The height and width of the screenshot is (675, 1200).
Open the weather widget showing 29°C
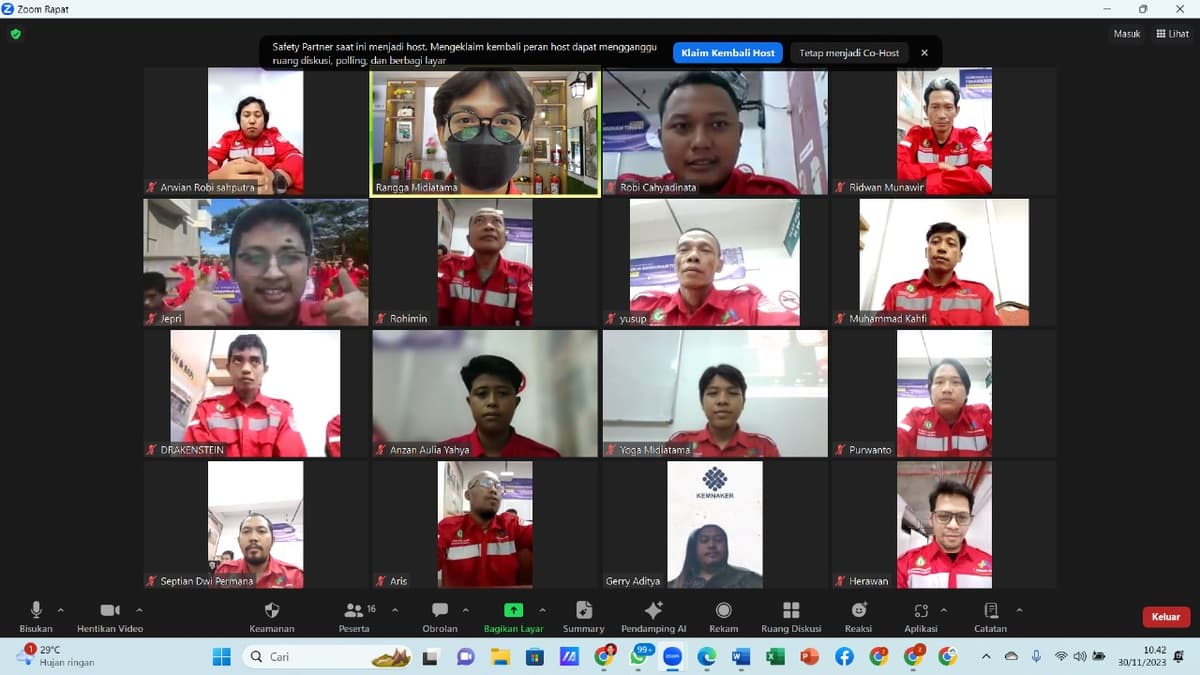point(58,656)
